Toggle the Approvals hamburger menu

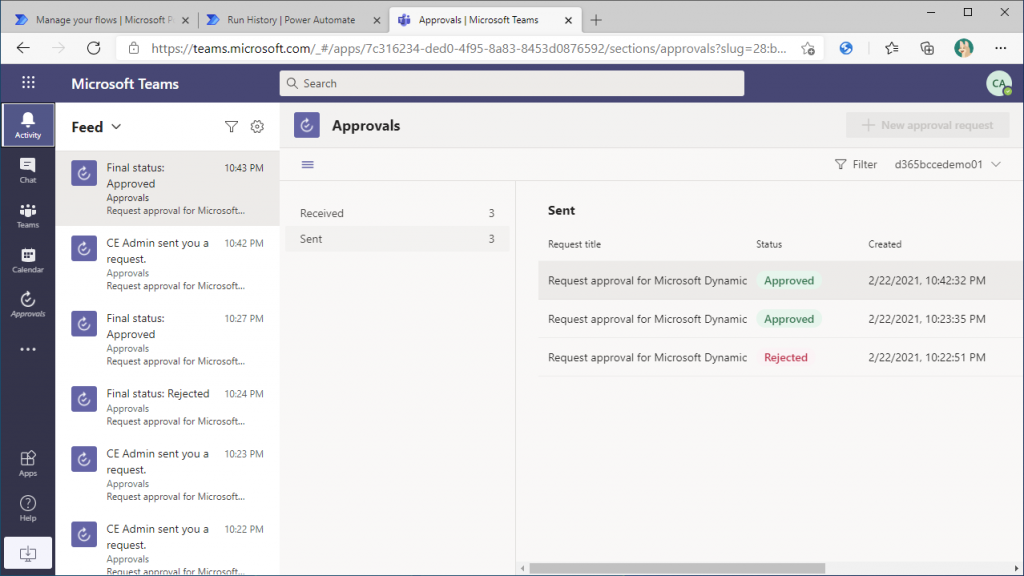tap(308, 165)
